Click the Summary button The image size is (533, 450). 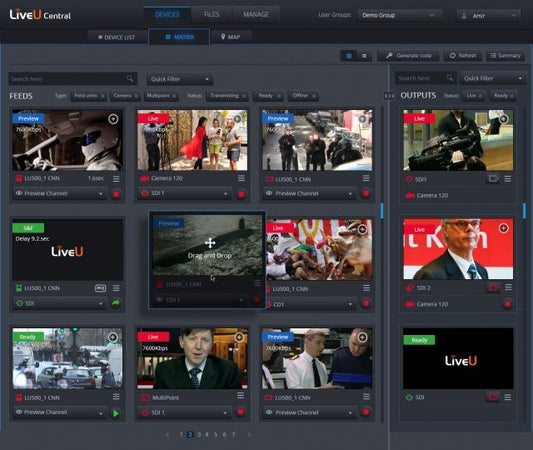pos(505,55)
